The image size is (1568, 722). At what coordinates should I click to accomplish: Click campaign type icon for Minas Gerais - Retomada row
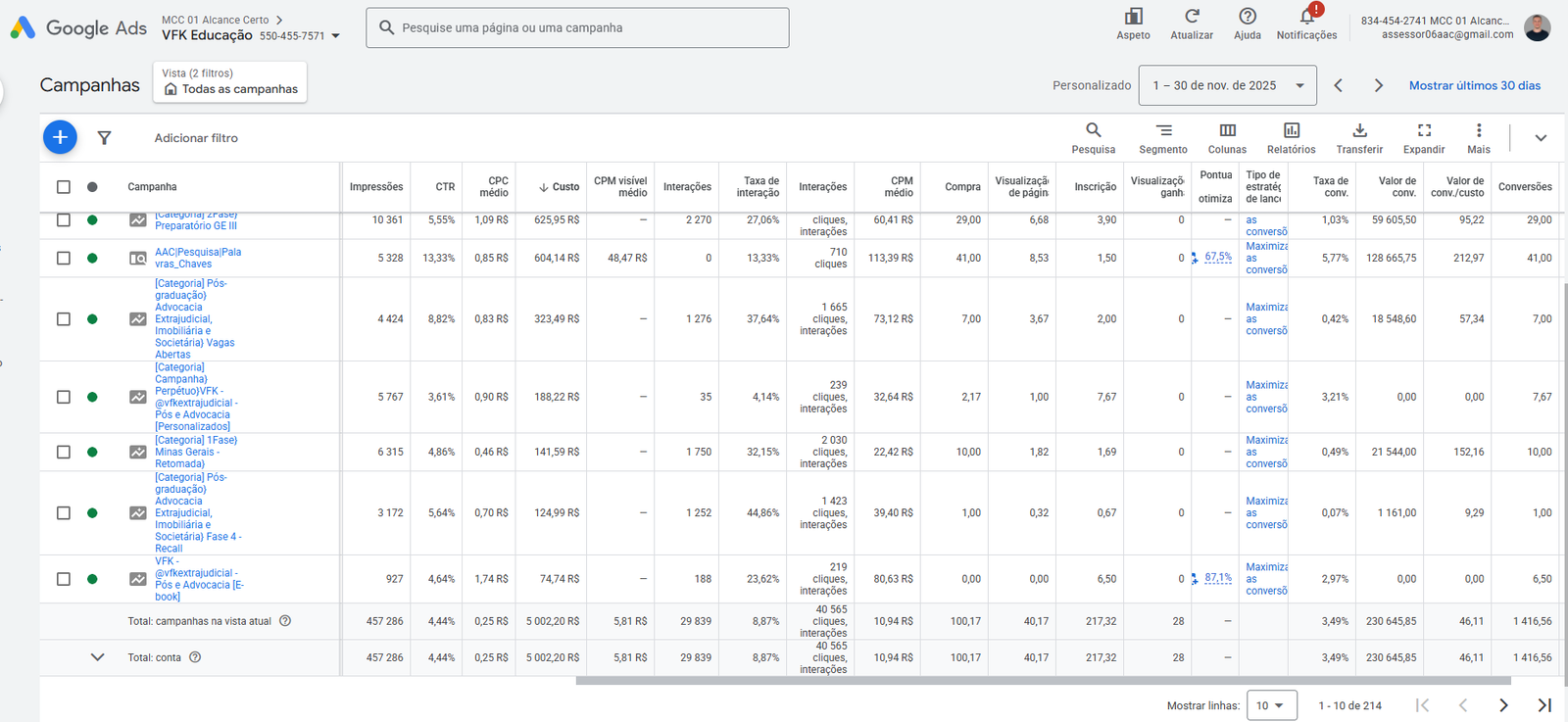coord(138,452)
